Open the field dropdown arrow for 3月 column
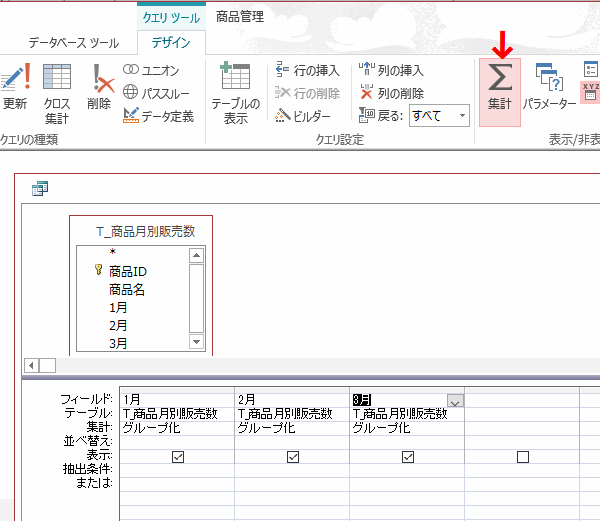The height and width of the screenshot is (521, 600). tap(455, 401)
